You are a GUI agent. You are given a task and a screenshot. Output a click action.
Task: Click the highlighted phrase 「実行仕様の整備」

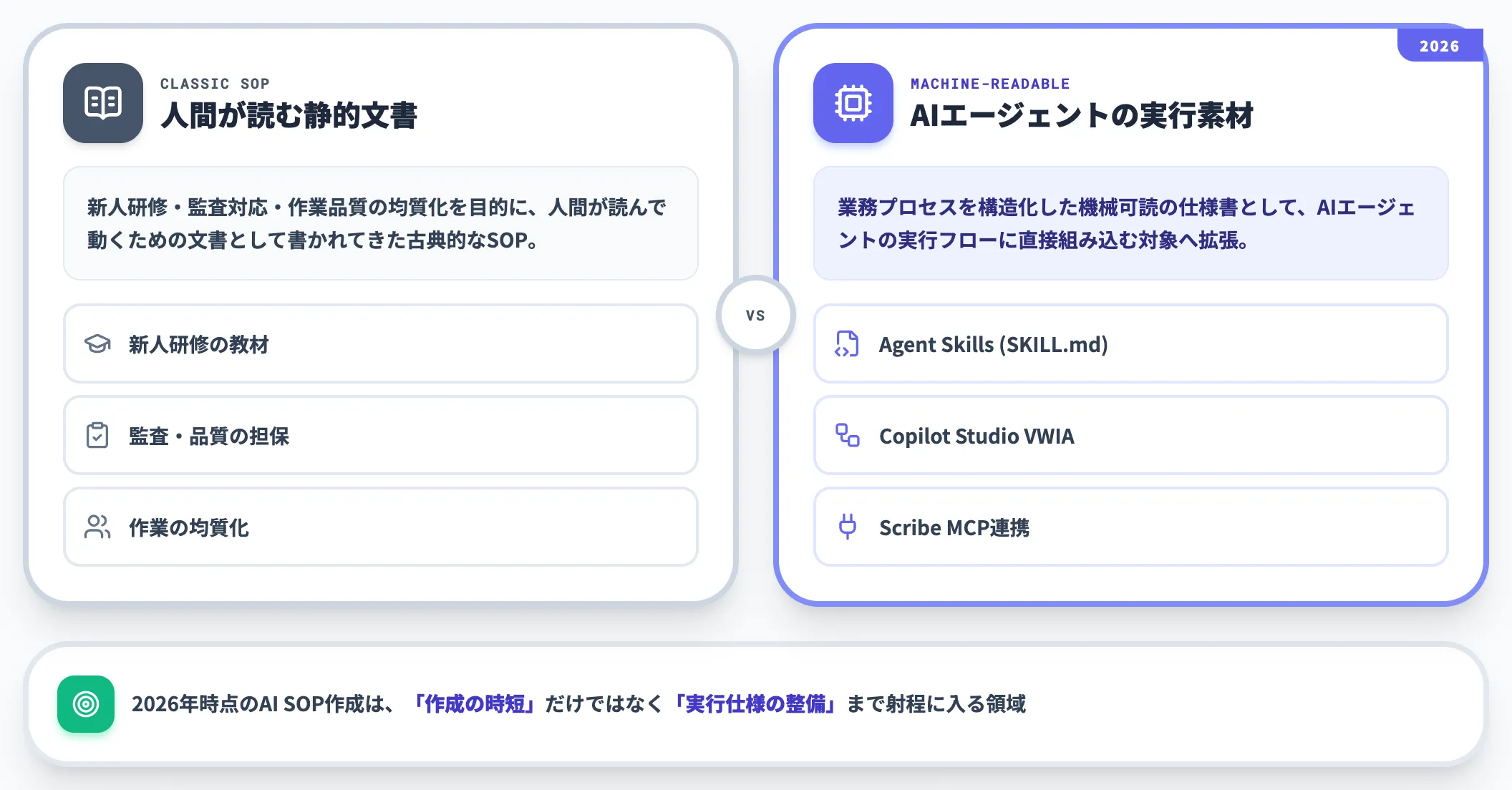[755, 704]
